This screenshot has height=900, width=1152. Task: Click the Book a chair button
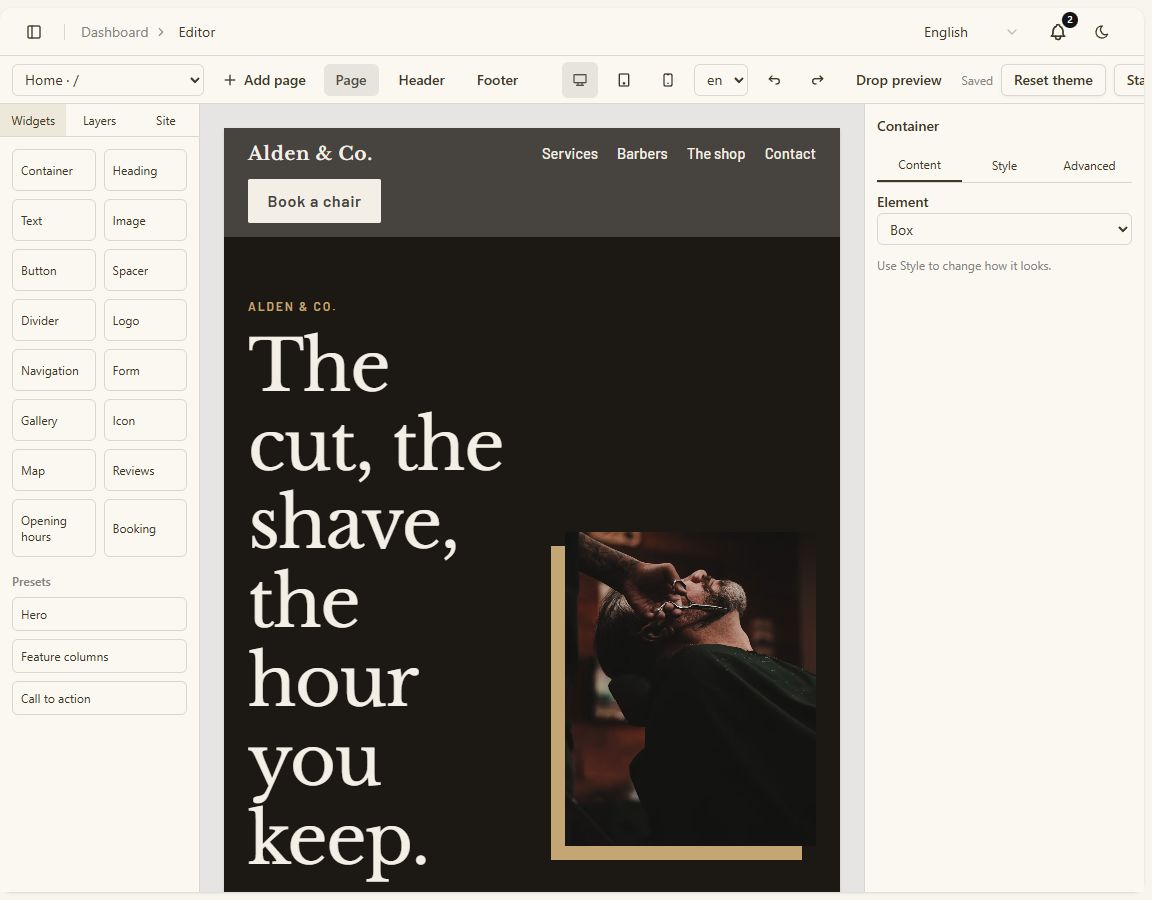point(314,201)
